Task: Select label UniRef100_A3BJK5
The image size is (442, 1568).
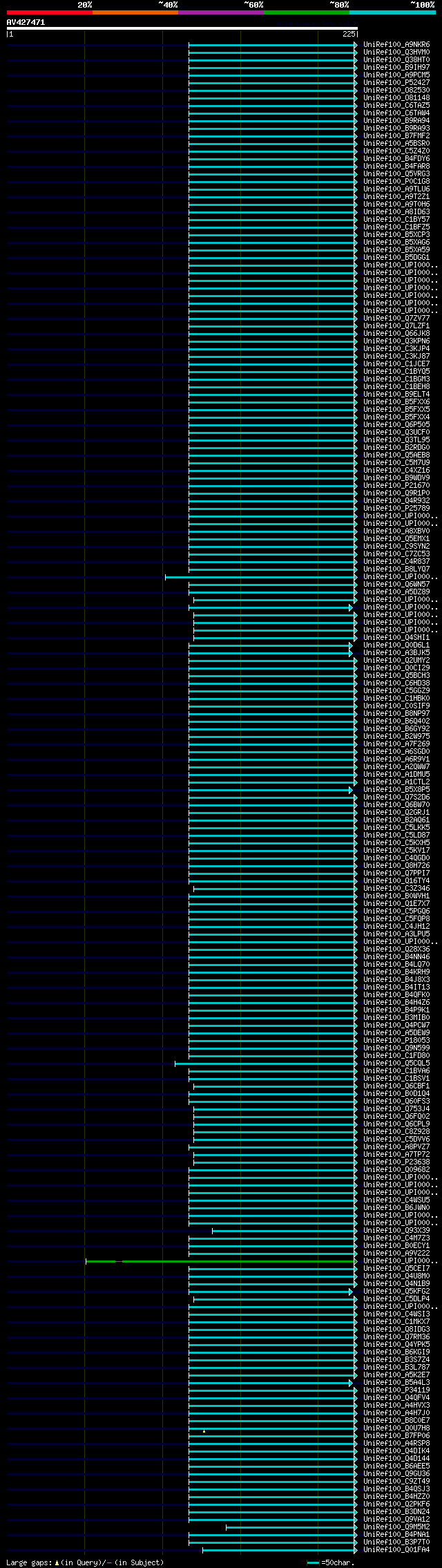Action: tap(396, 653)
